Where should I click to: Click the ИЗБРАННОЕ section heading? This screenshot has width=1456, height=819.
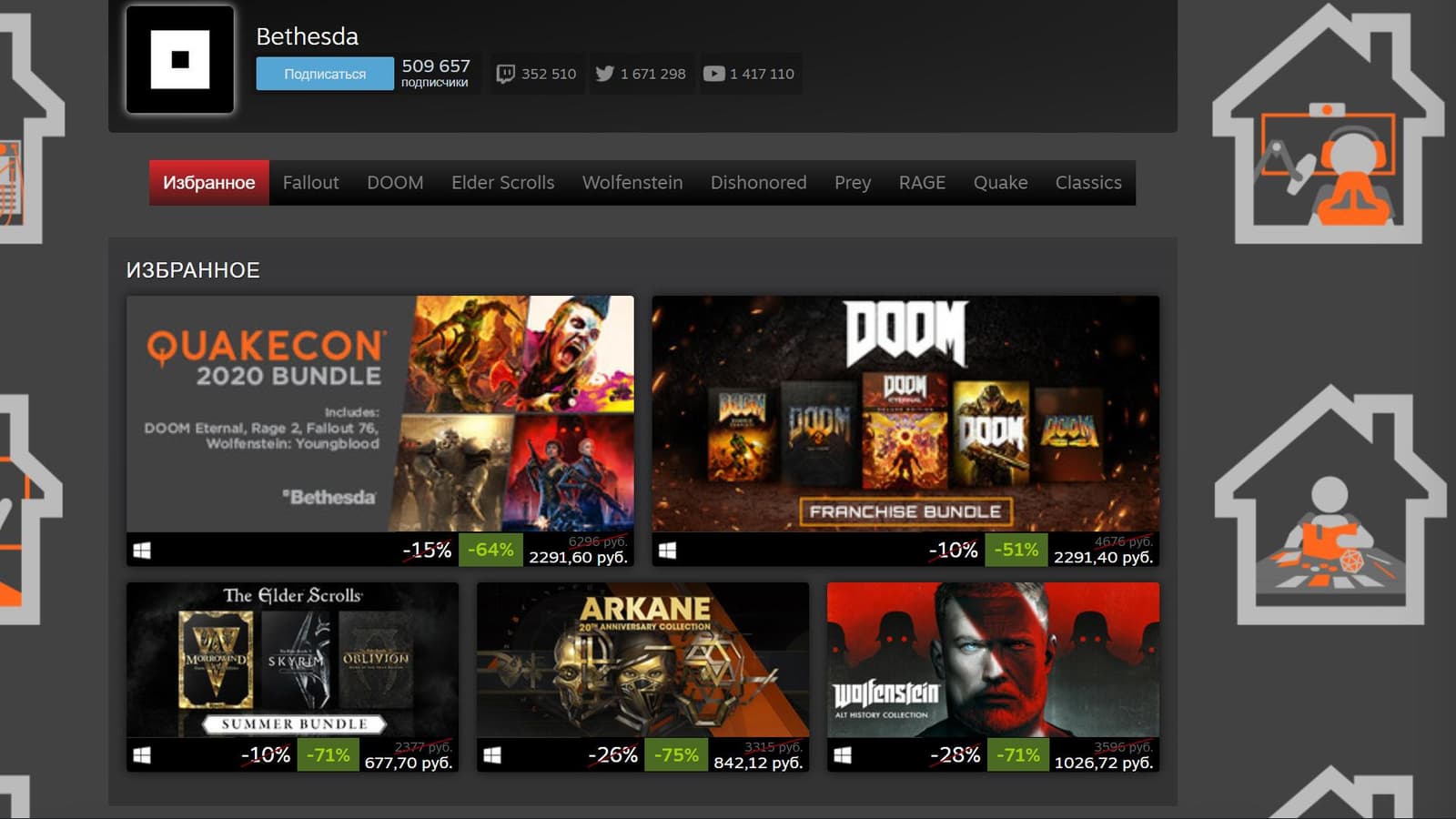pyautogui.click(x=193, y=270)
